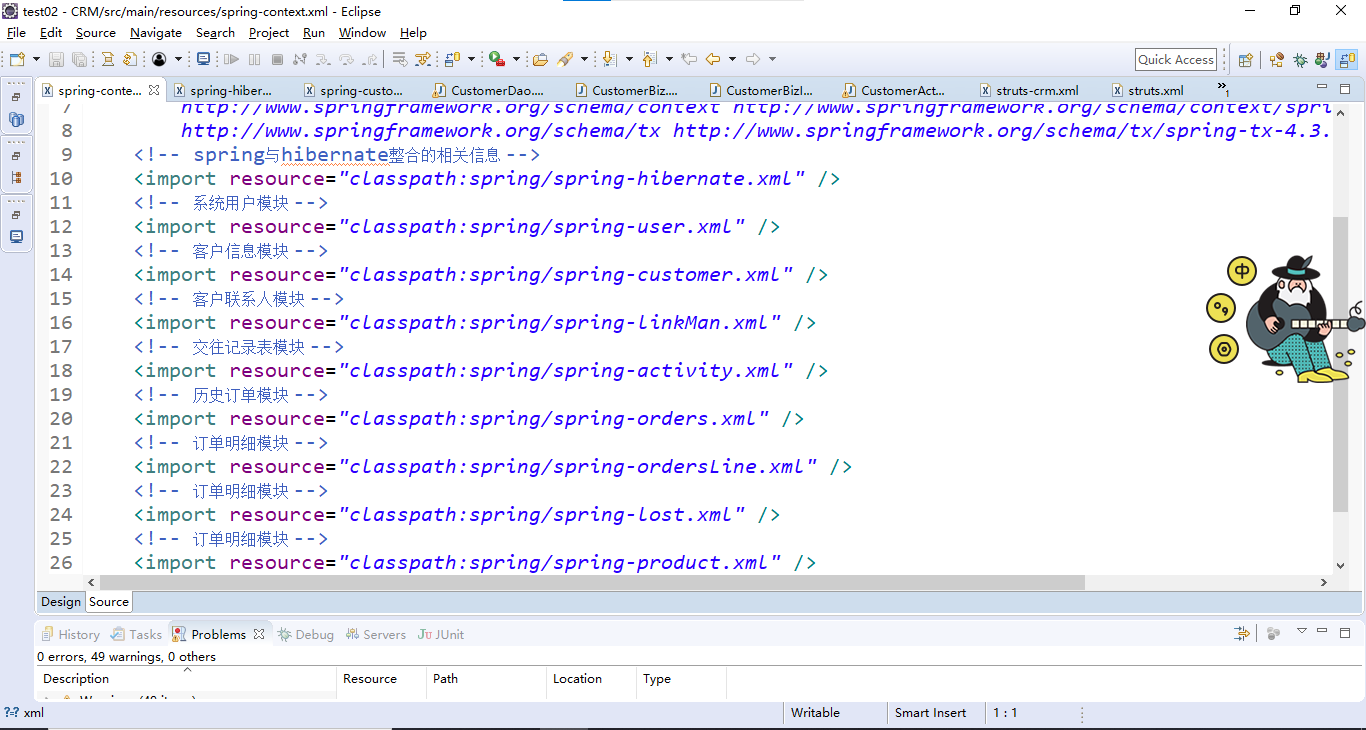Expand the Run Last Tool dropdown

516,59
